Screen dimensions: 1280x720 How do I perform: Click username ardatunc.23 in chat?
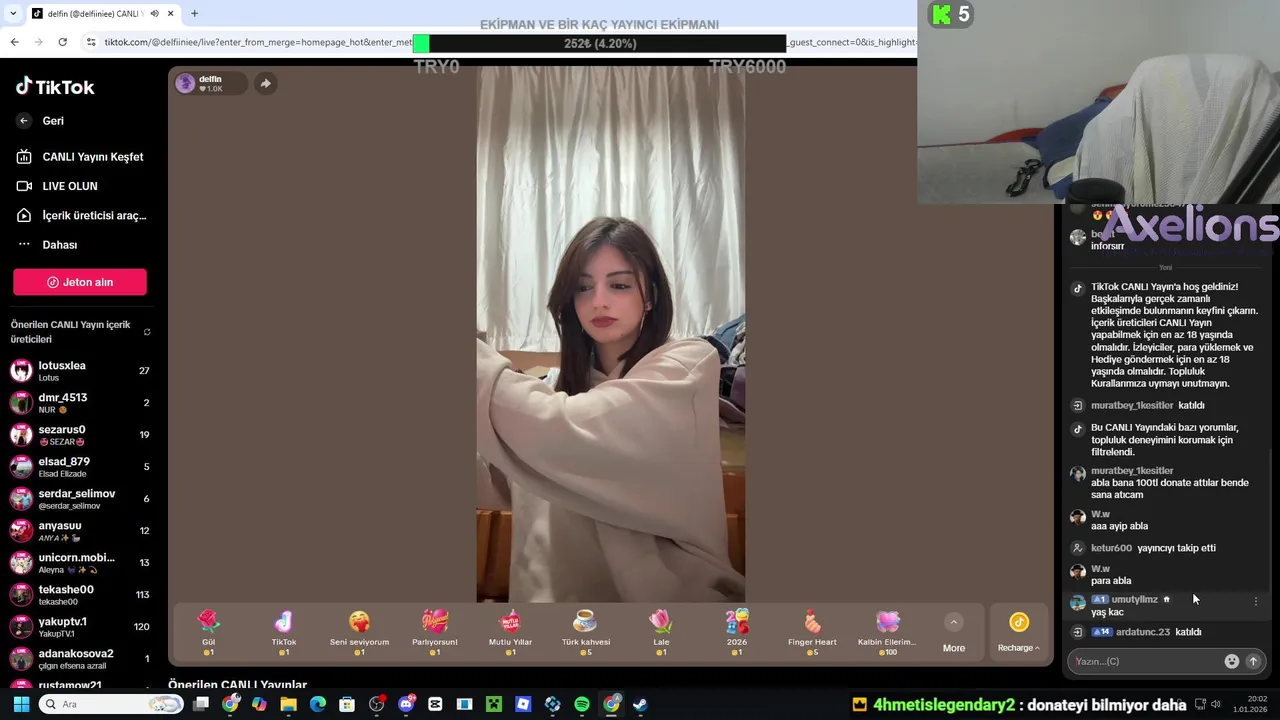tap(1143, 632)
